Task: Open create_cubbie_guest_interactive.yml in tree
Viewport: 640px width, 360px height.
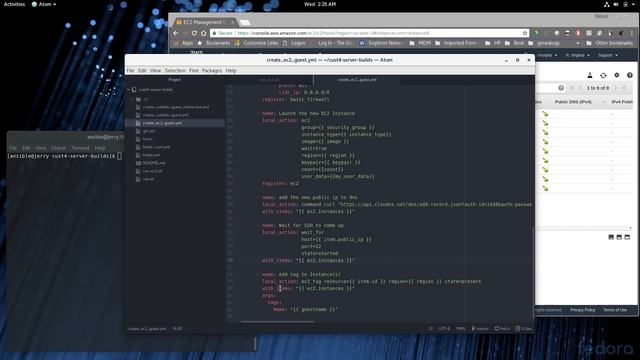Action: coord(176,107)
